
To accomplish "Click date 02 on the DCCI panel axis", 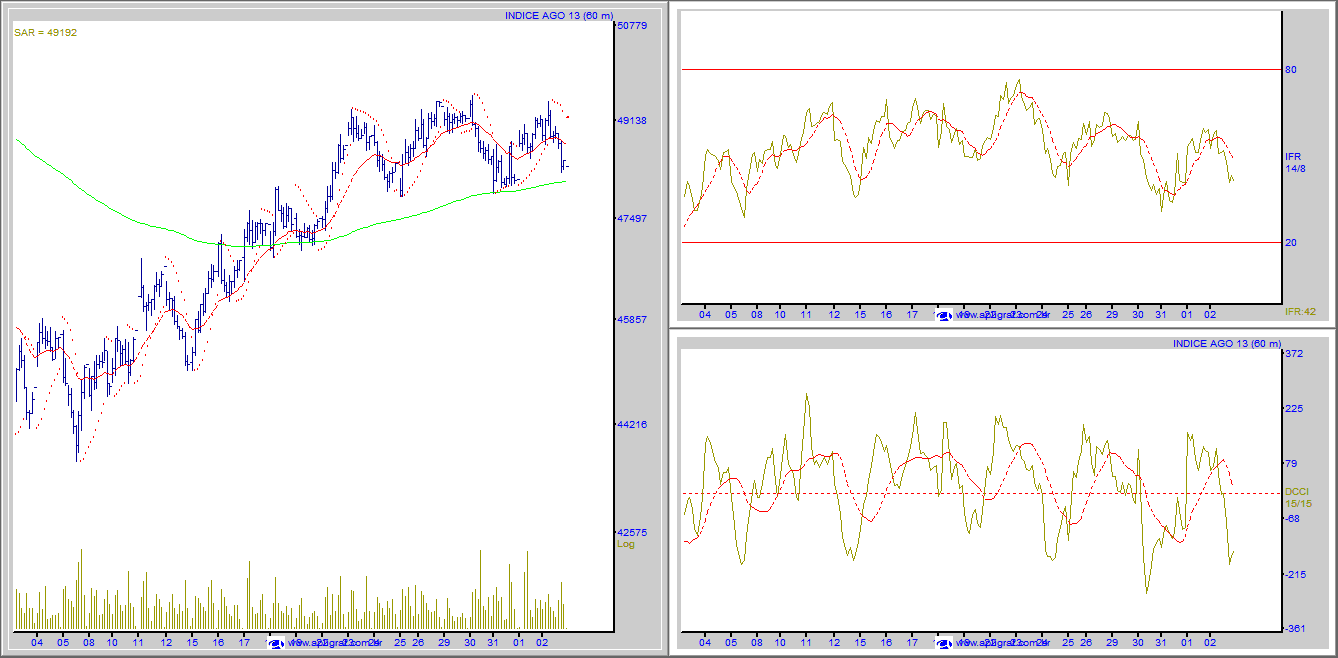I will (x=1210, y=643).
